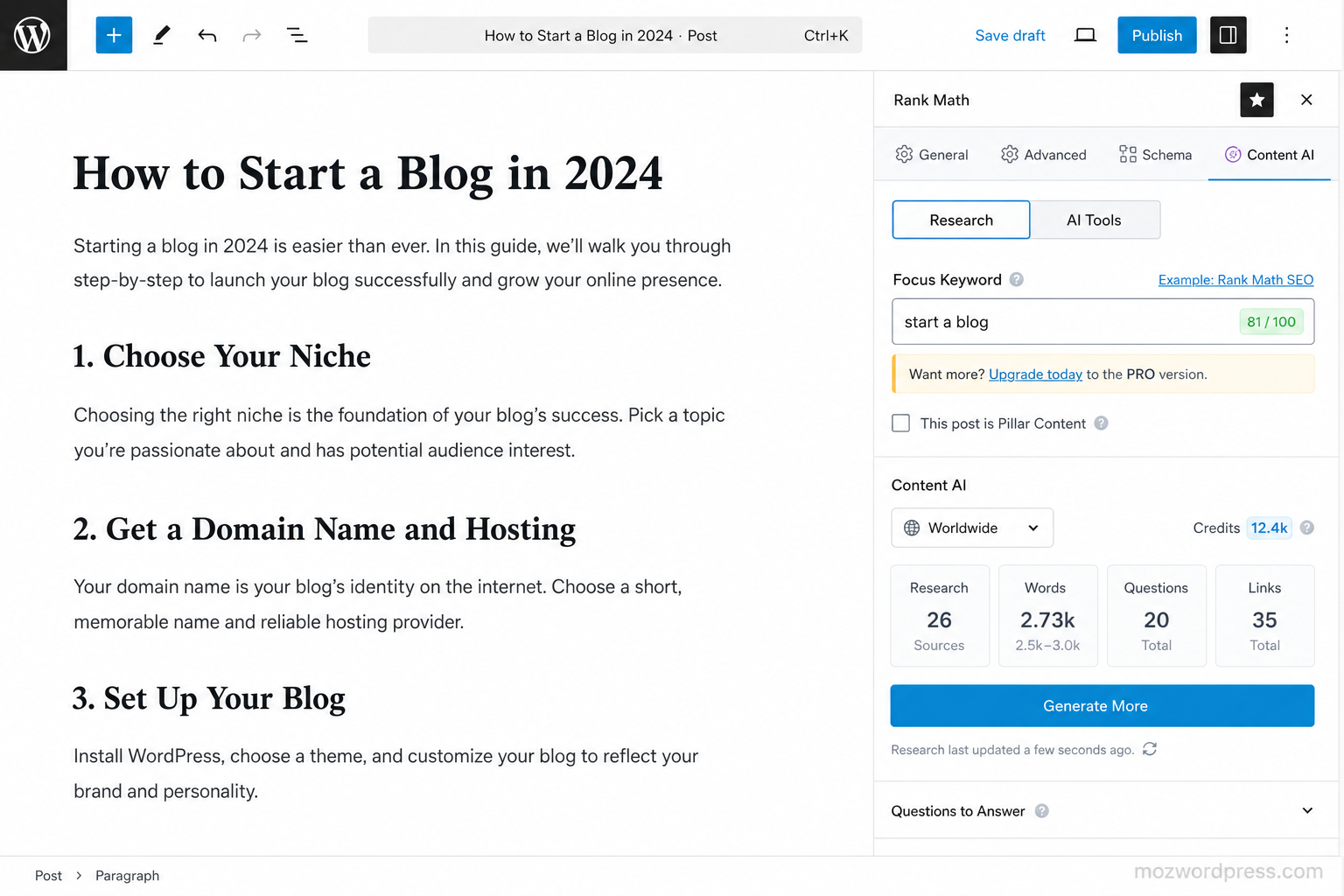The height and width of the screenshot is (896, 1344).
Task: Select the Links 35 Total card
Action: (1265, 616)
